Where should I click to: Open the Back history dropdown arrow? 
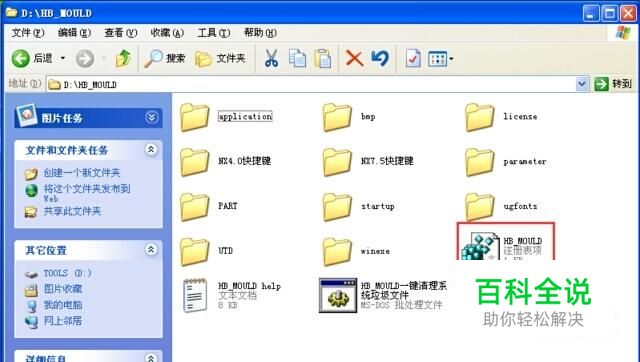(63, 58)
